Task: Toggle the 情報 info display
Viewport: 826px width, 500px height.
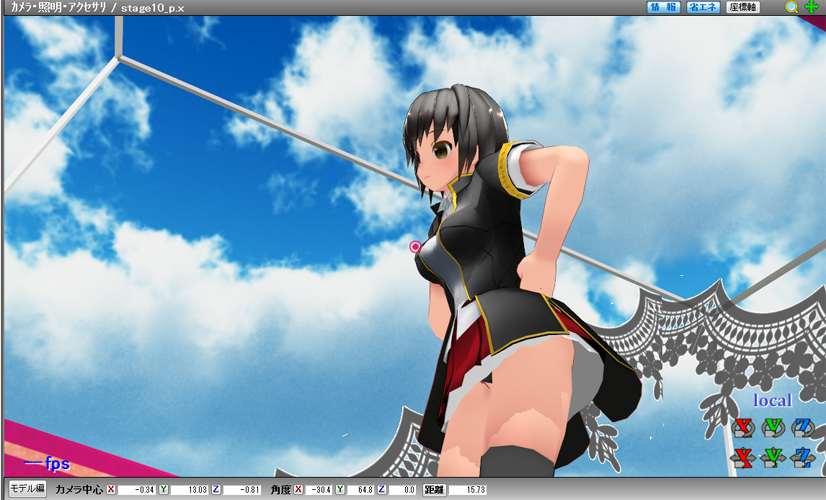Action: (x=663, y=7)
